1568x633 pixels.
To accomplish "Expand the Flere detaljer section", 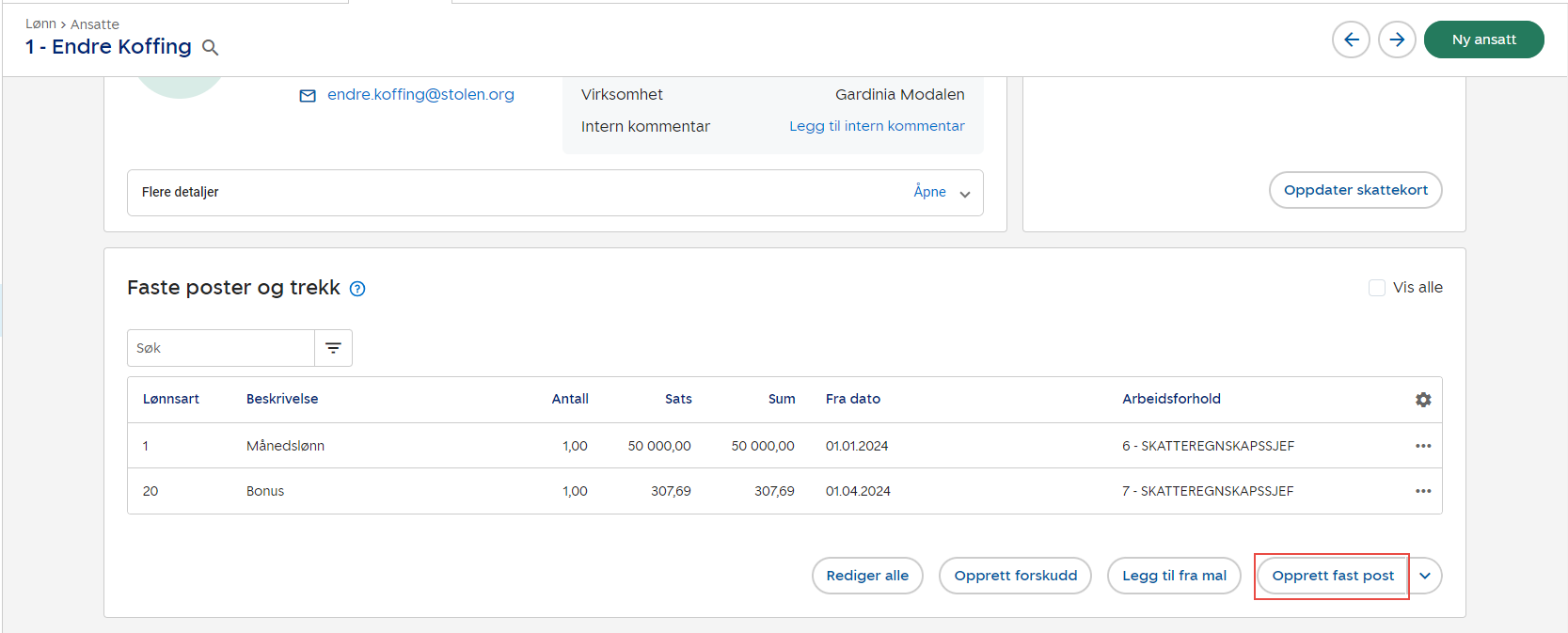I will click(x=942, y=193).
